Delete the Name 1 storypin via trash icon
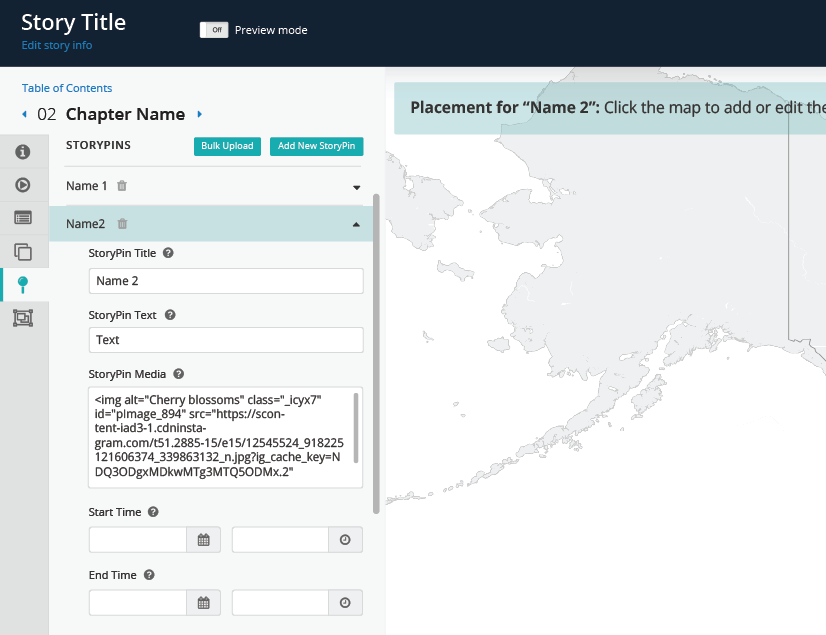The height and width of the screenshot is (635, 826). pyautogui.click(x=122, y=185)
